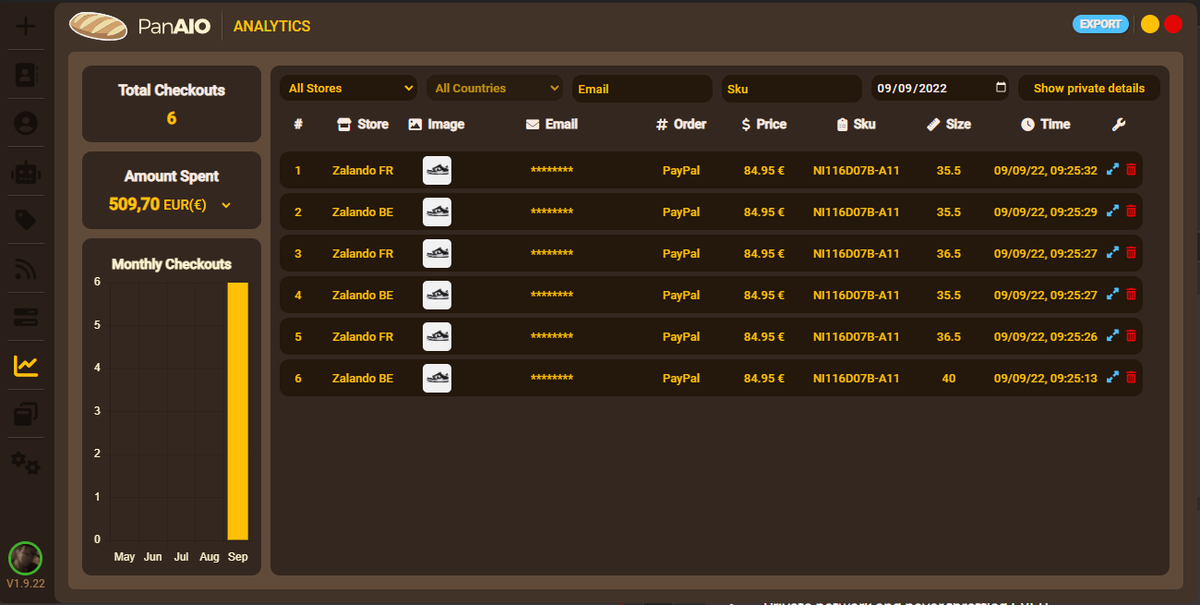Click PayPal order cell in row 4
The height and width of the screenshot is (605, 1200).
coord(681,295)
